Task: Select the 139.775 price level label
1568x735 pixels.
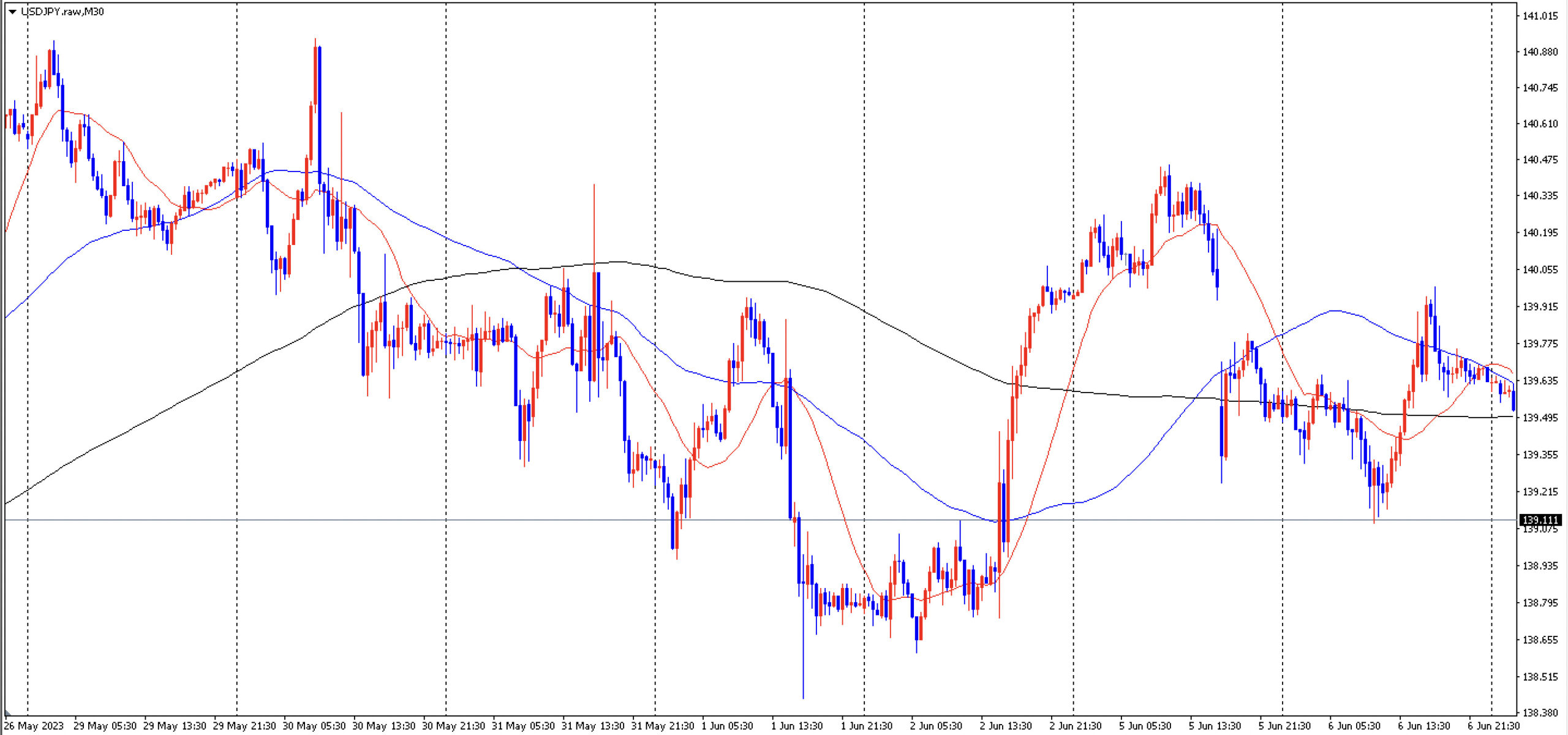Action: pos(1540,344)
